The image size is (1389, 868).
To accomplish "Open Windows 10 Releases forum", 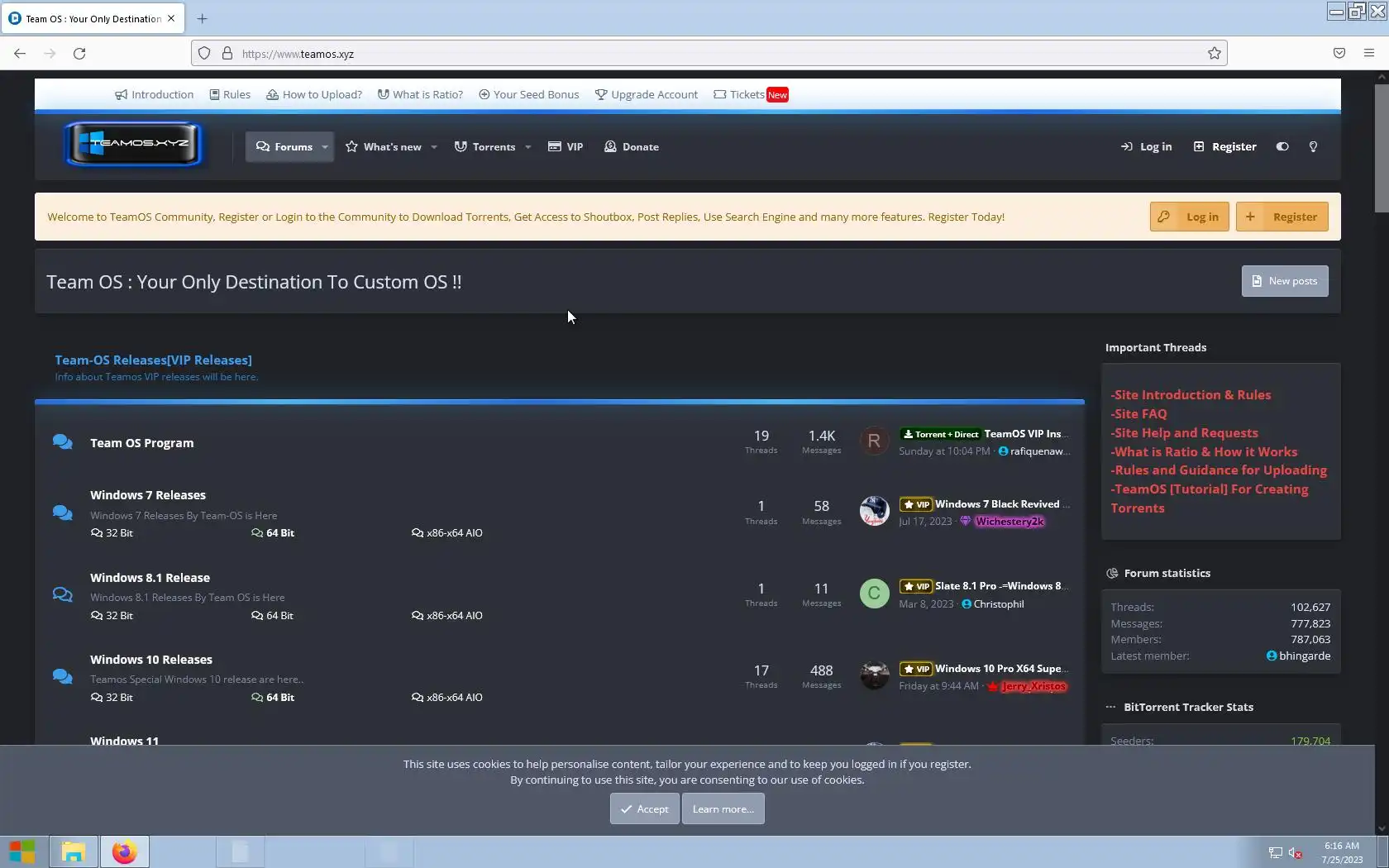I will [x=151, y=659].
